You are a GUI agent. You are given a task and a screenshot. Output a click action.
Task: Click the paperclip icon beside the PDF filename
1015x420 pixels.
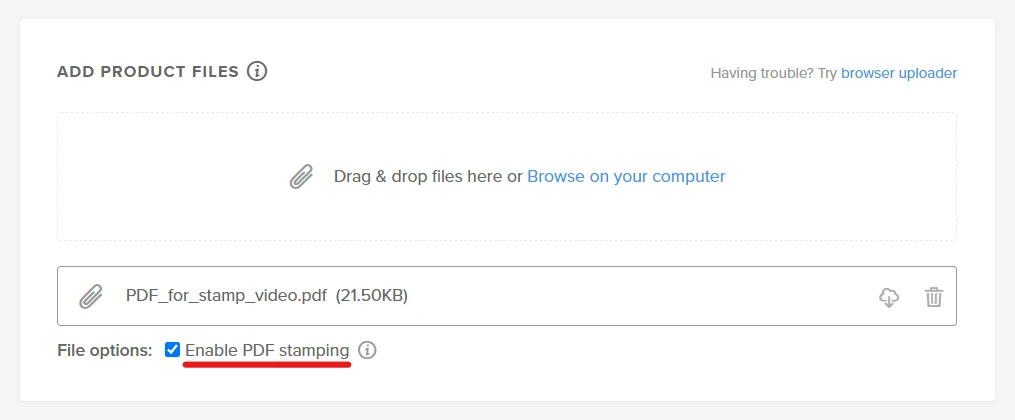[x=91, y=296]
